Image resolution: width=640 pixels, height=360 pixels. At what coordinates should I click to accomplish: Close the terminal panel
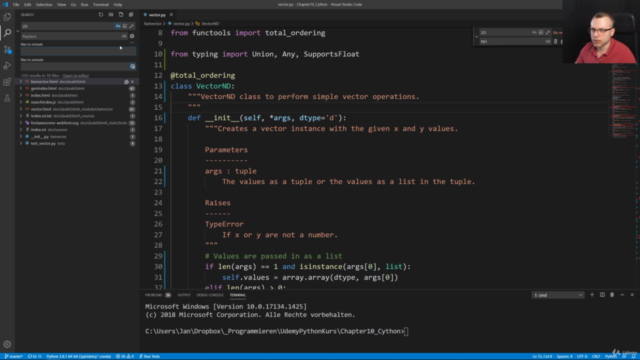pyautogui.click(x=632, y=295)
